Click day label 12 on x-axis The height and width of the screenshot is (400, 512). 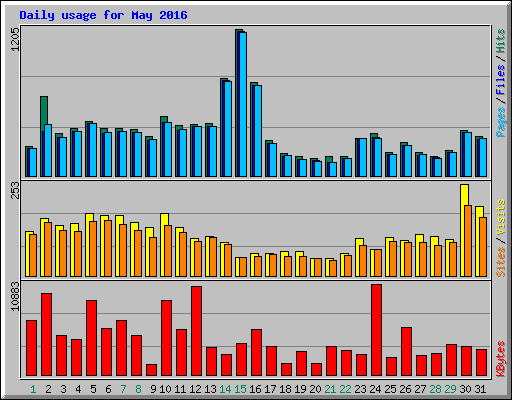pos(195,389)
